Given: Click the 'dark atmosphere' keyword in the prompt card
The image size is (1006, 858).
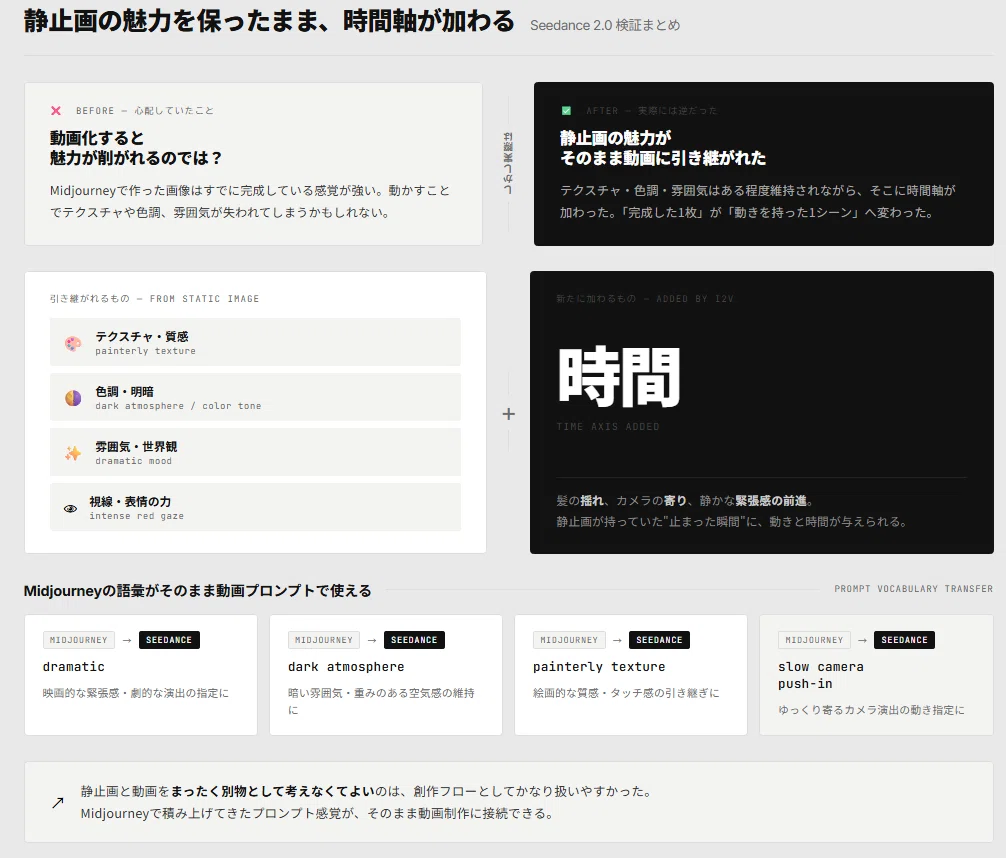Looking at the screenshot, I should pos(346,667).
